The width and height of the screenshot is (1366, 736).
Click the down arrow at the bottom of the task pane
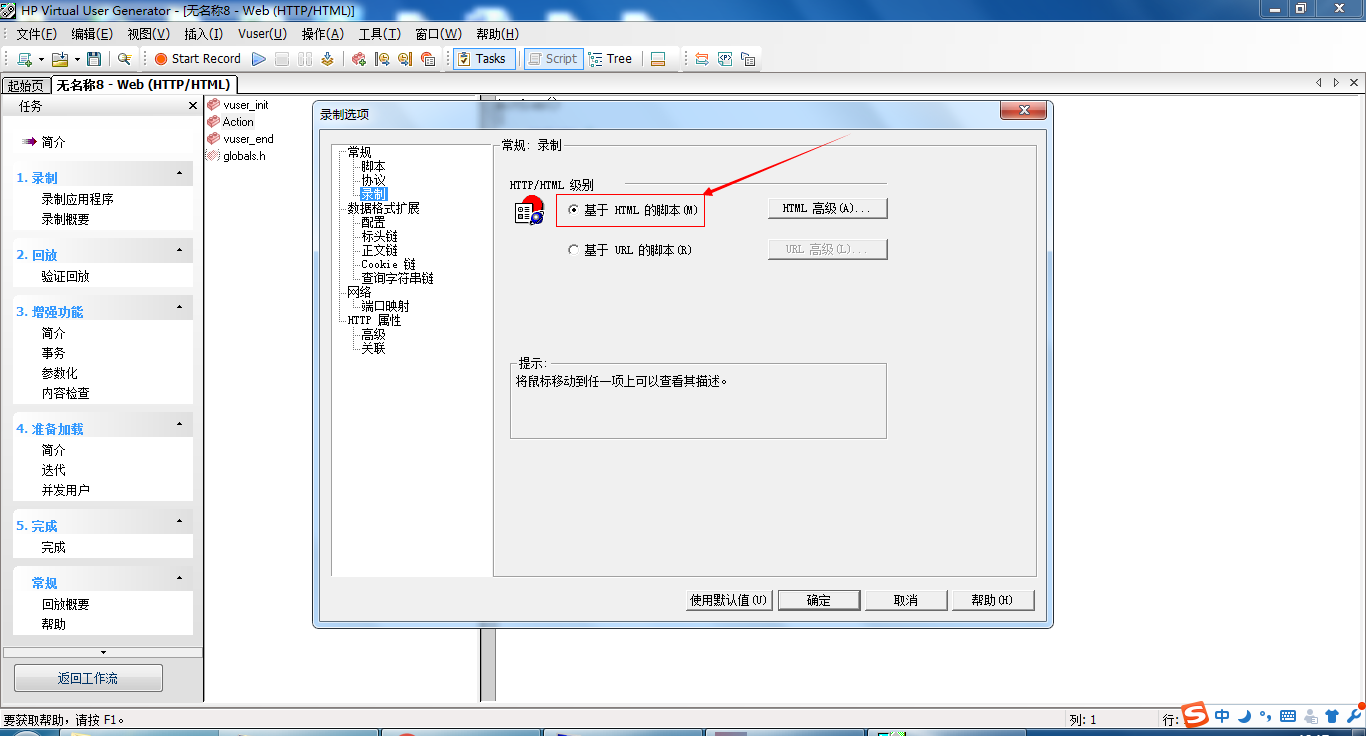click(103, 653)
